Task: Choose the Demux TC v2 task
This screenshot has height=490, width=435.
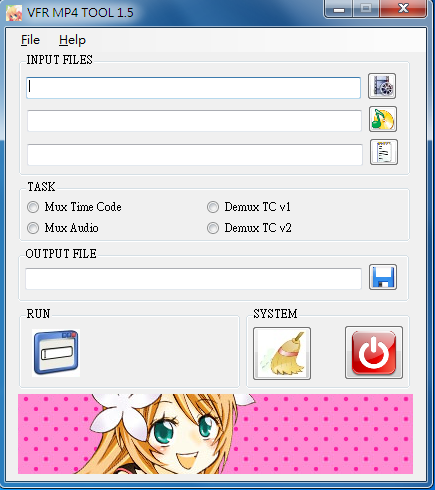Action: click(x=249, y=228)
